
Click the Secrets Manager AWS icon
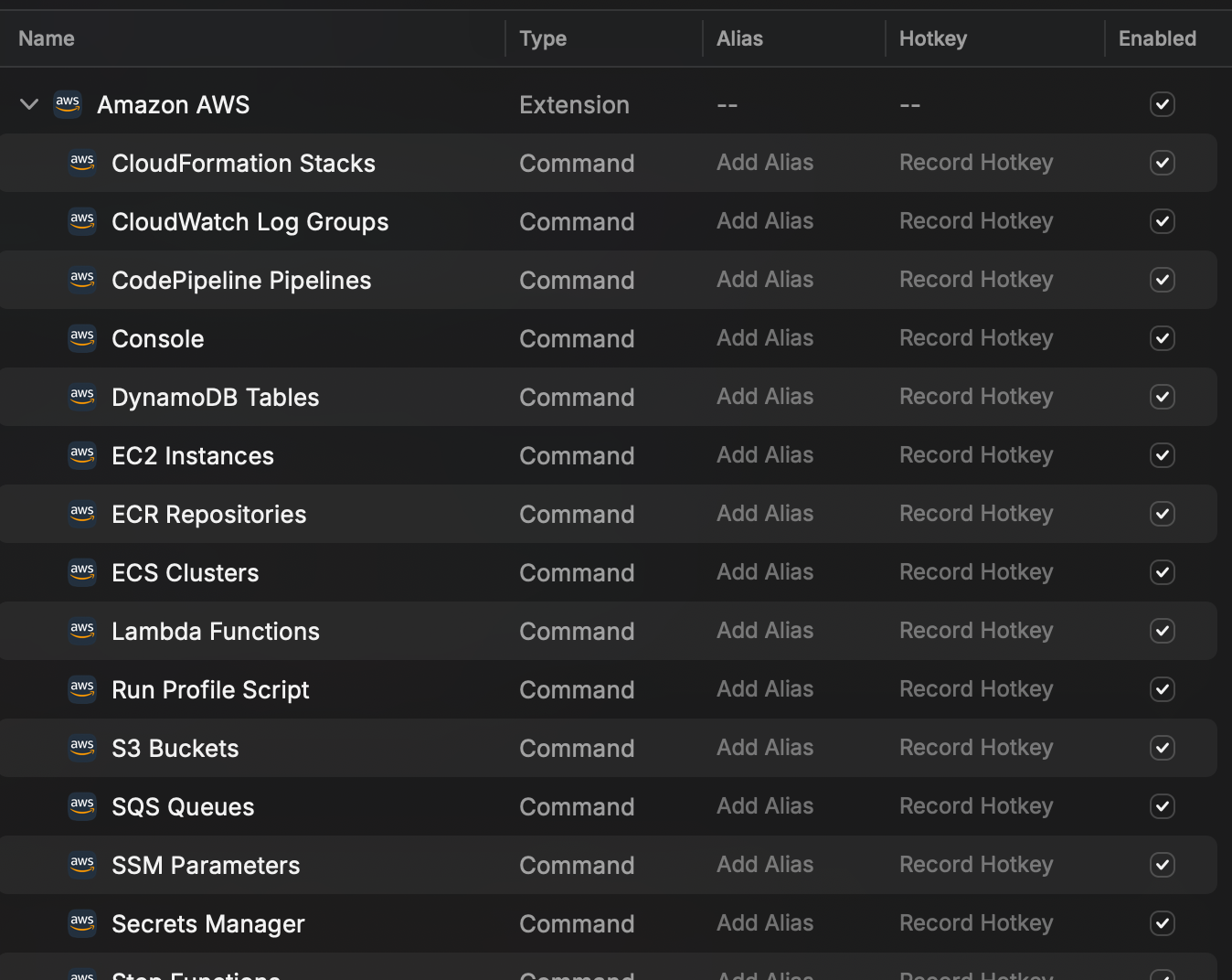coord(82,923)
